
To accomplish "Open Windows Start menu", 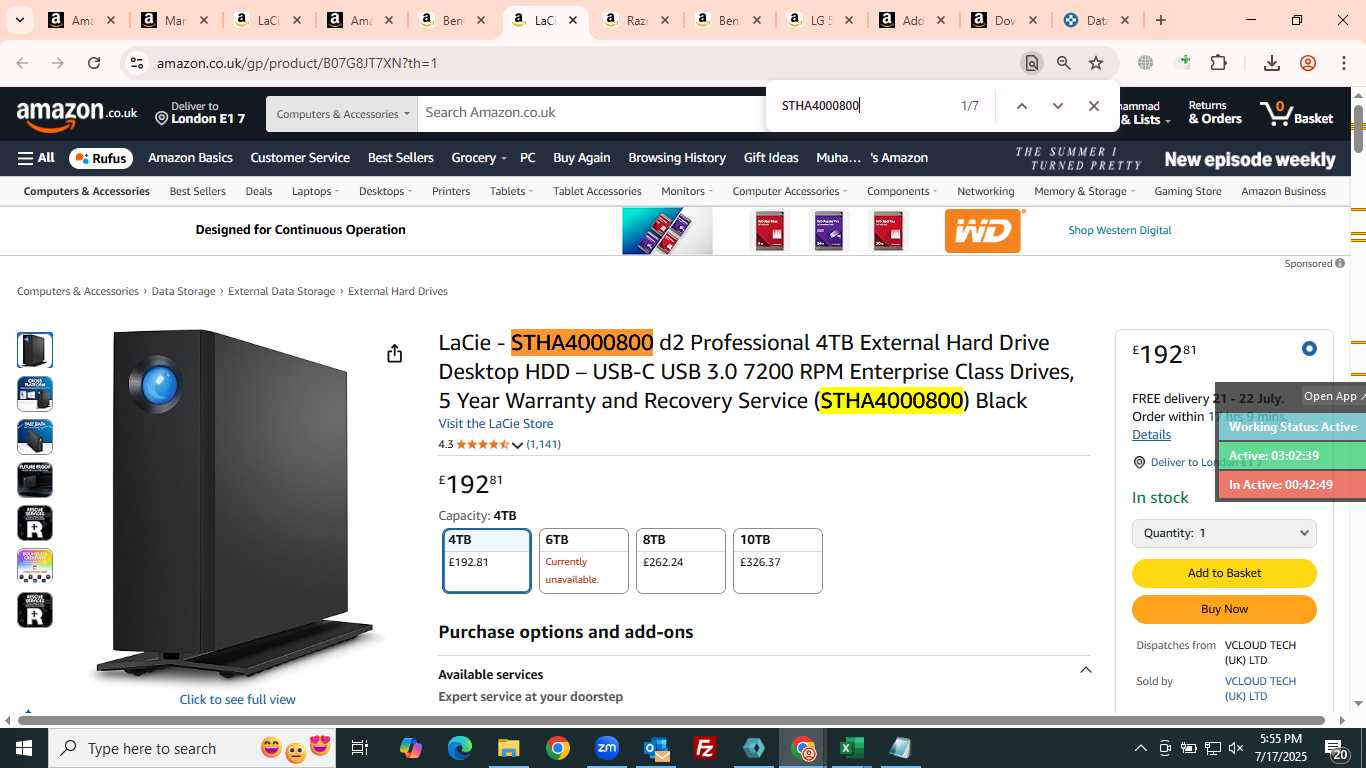I will pyautogui.click(x=23, y=748).
